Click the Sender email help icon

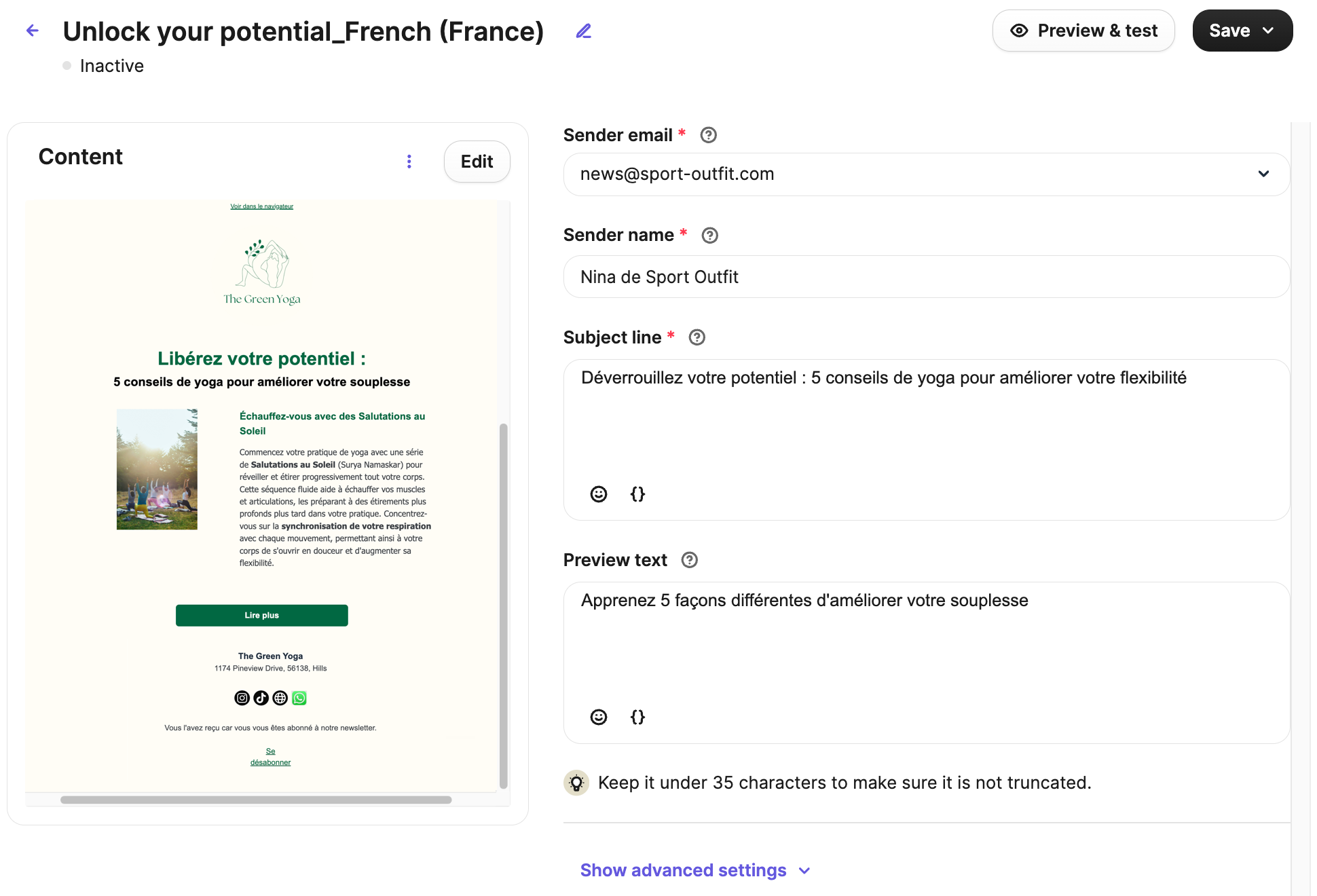pyautogui.click(x=708, y=135)
